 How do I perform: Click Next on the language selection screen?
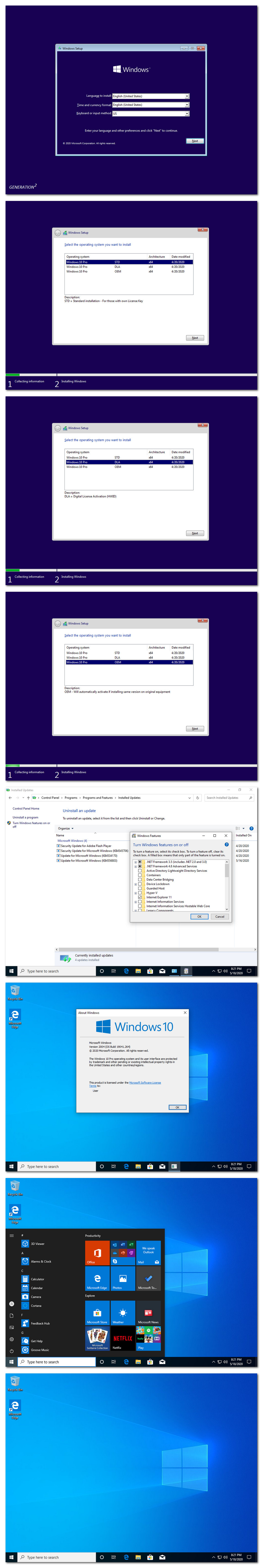(195, 141)
